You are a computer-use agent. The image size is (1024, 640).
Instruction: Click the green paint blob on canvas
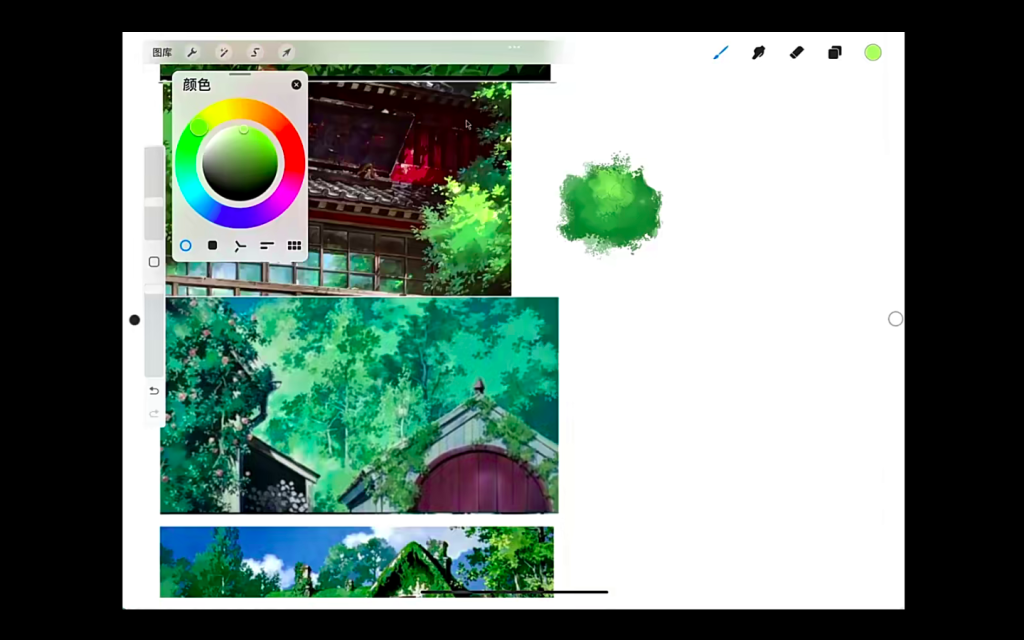[x=608, y=204]
